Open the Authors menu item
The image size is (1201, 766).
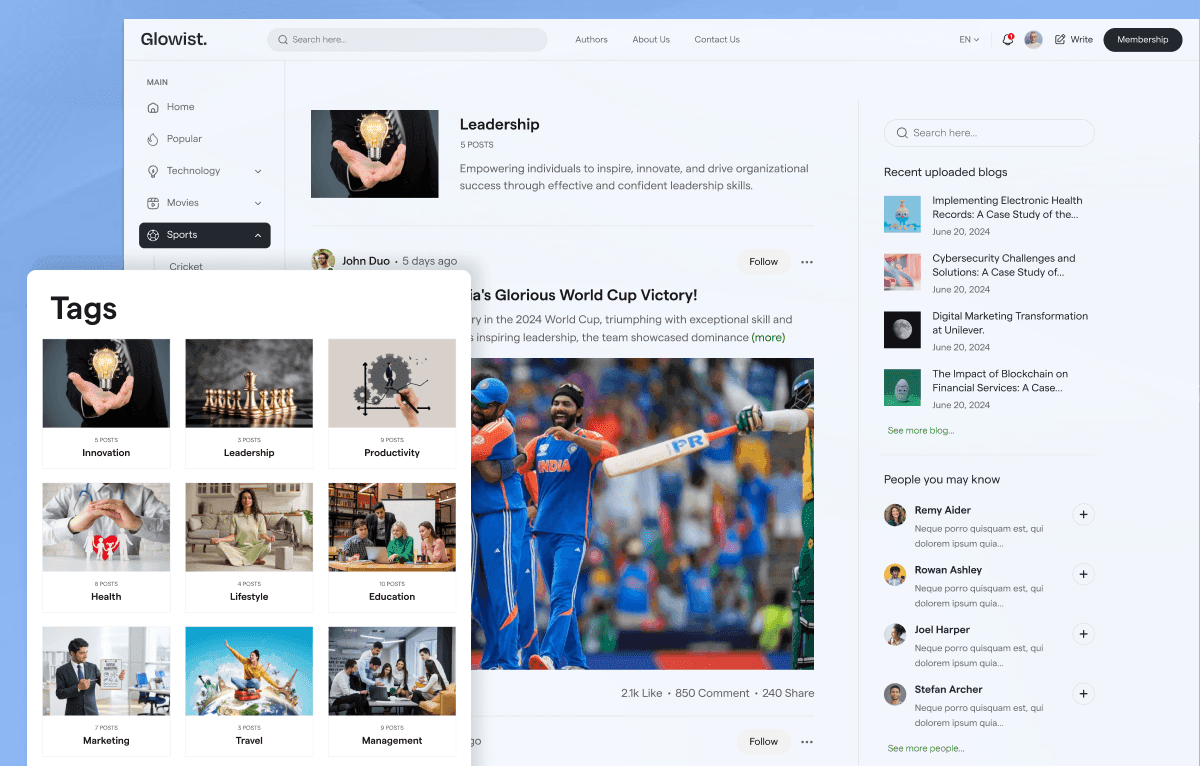(591, 40)
